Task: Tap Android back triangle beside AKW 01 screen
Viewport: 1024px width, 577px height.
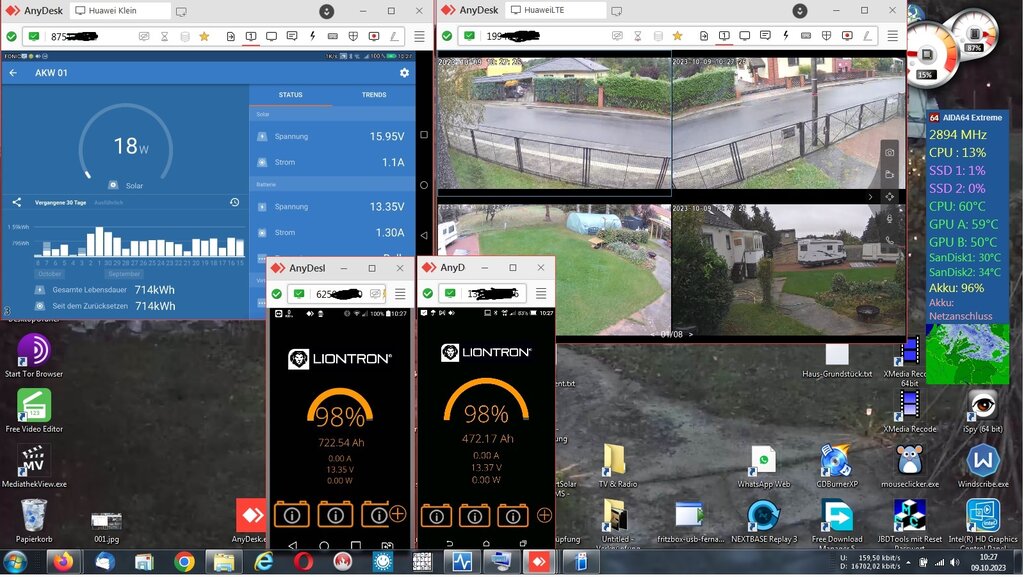Action: (x=424, y=235)
